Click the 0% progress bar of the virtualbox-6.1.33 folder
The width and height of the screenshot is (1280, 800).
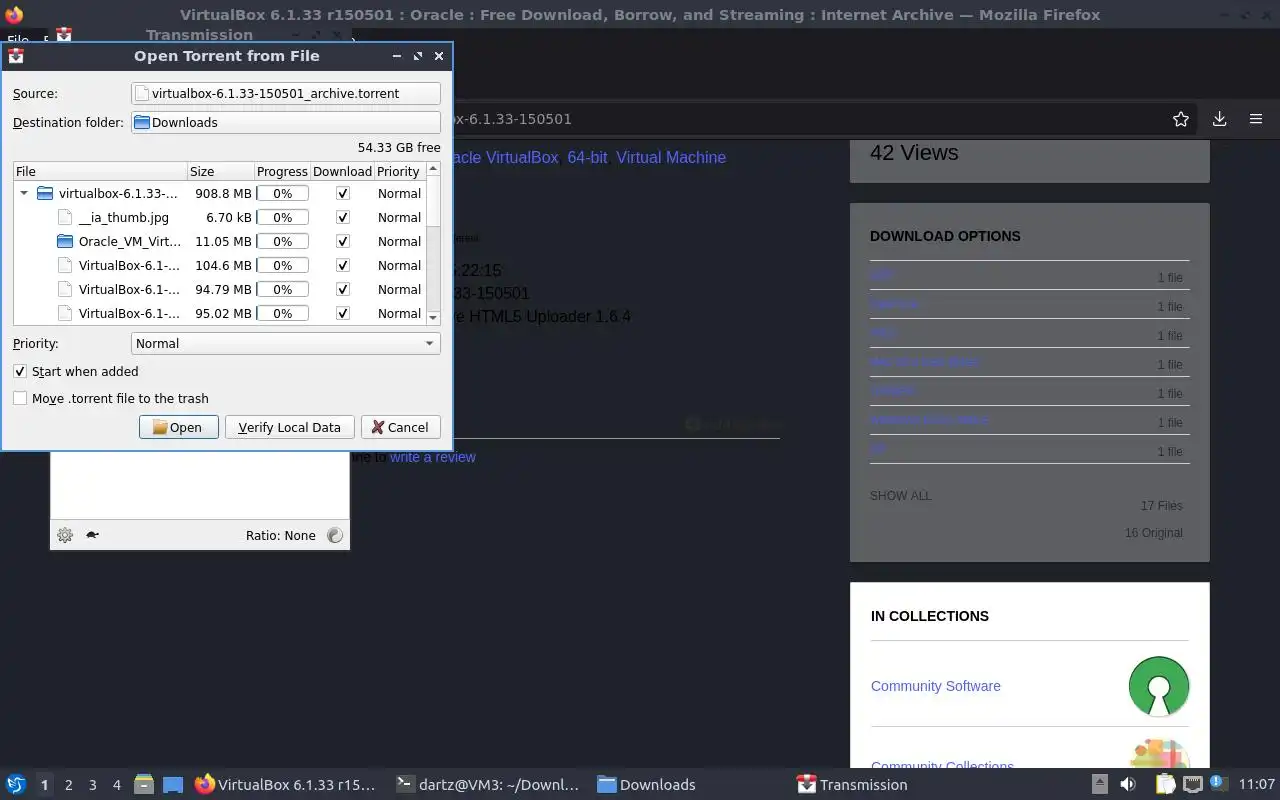[283, 193]
